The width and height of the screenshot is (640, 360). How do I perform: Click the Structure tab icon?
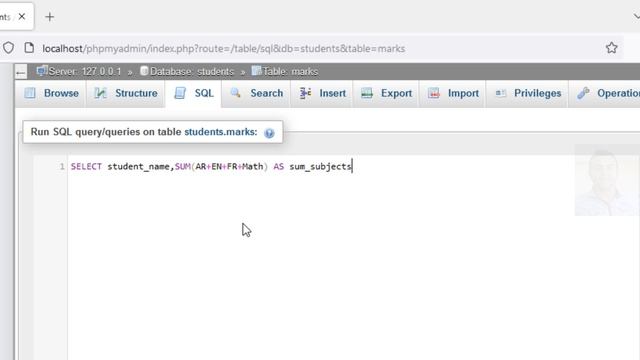tap(100, 93)
